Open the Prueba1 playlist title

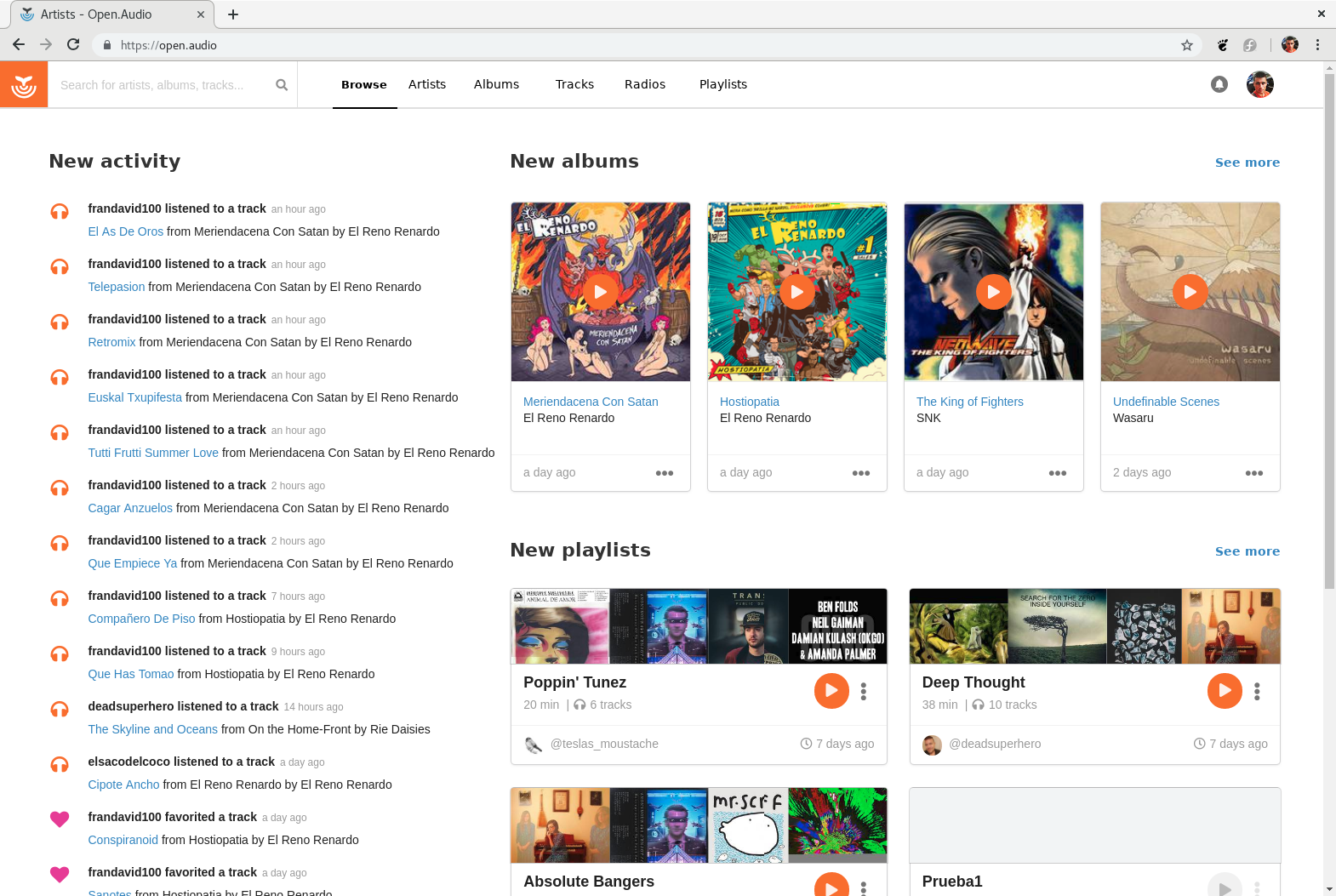pos(952,882)
